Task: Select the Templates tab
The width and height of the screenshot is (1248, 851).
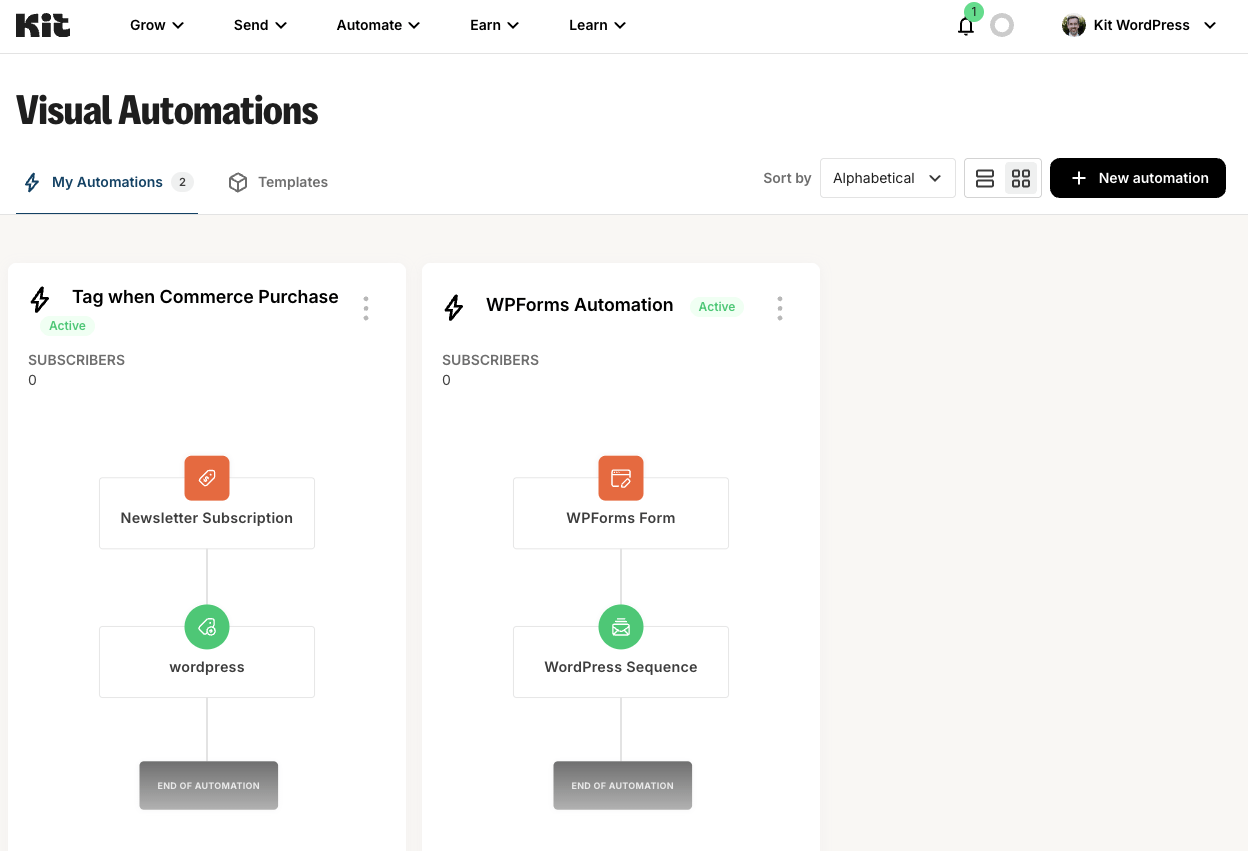Action: point(278,182)
